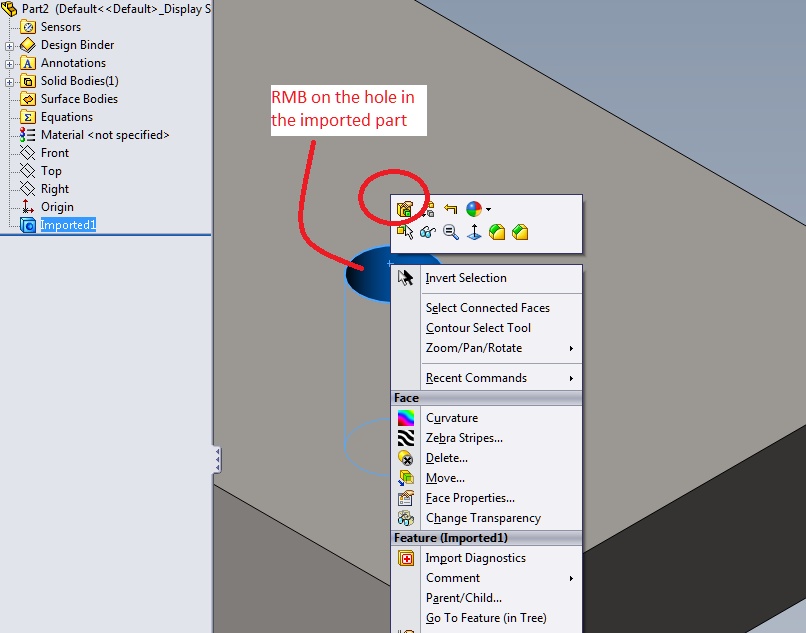Click the Front plane icon
The width and height of the screenshot is (806, 633).
(x=27, y=153)
